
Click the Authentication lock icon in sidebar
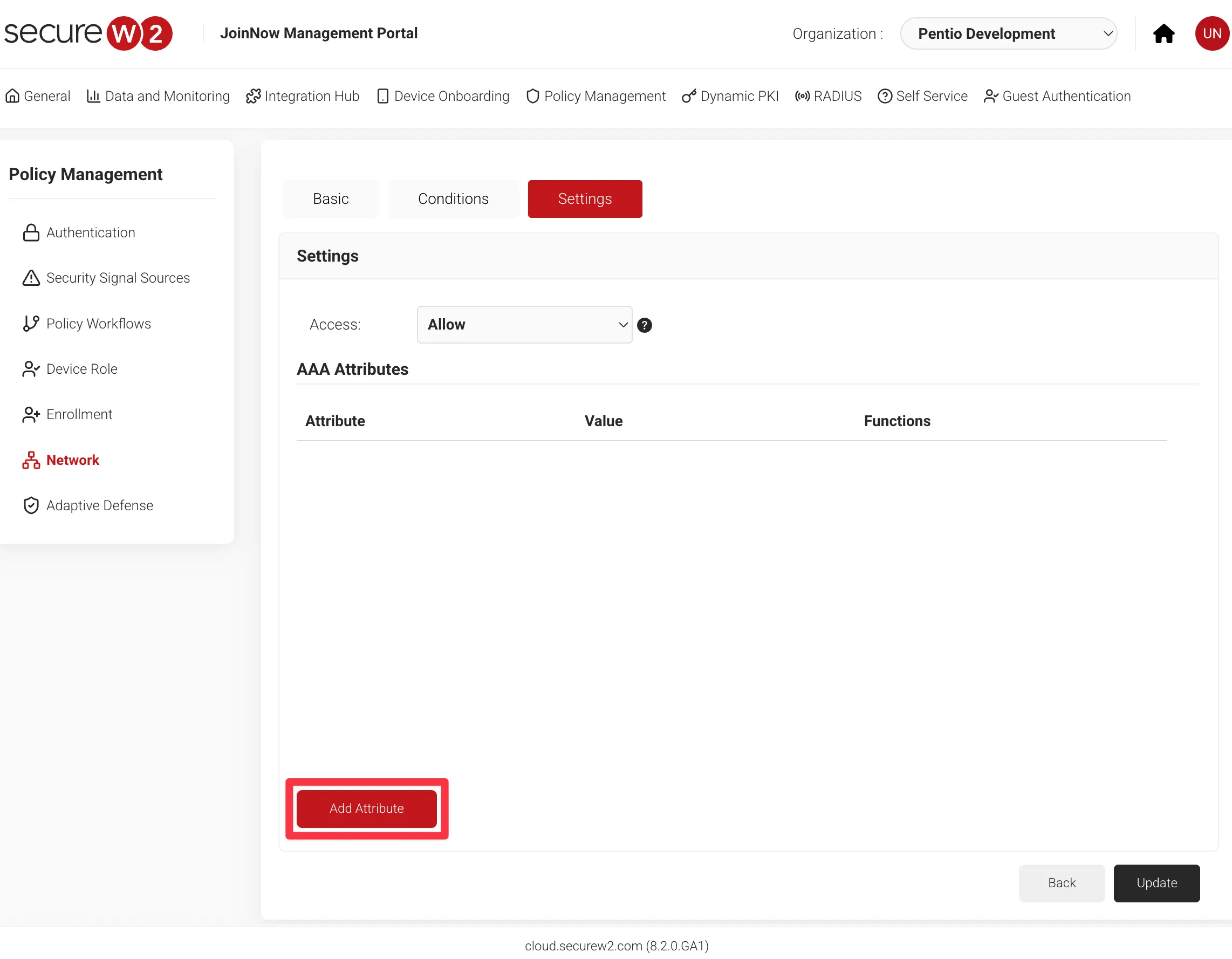tap(31, 232)
